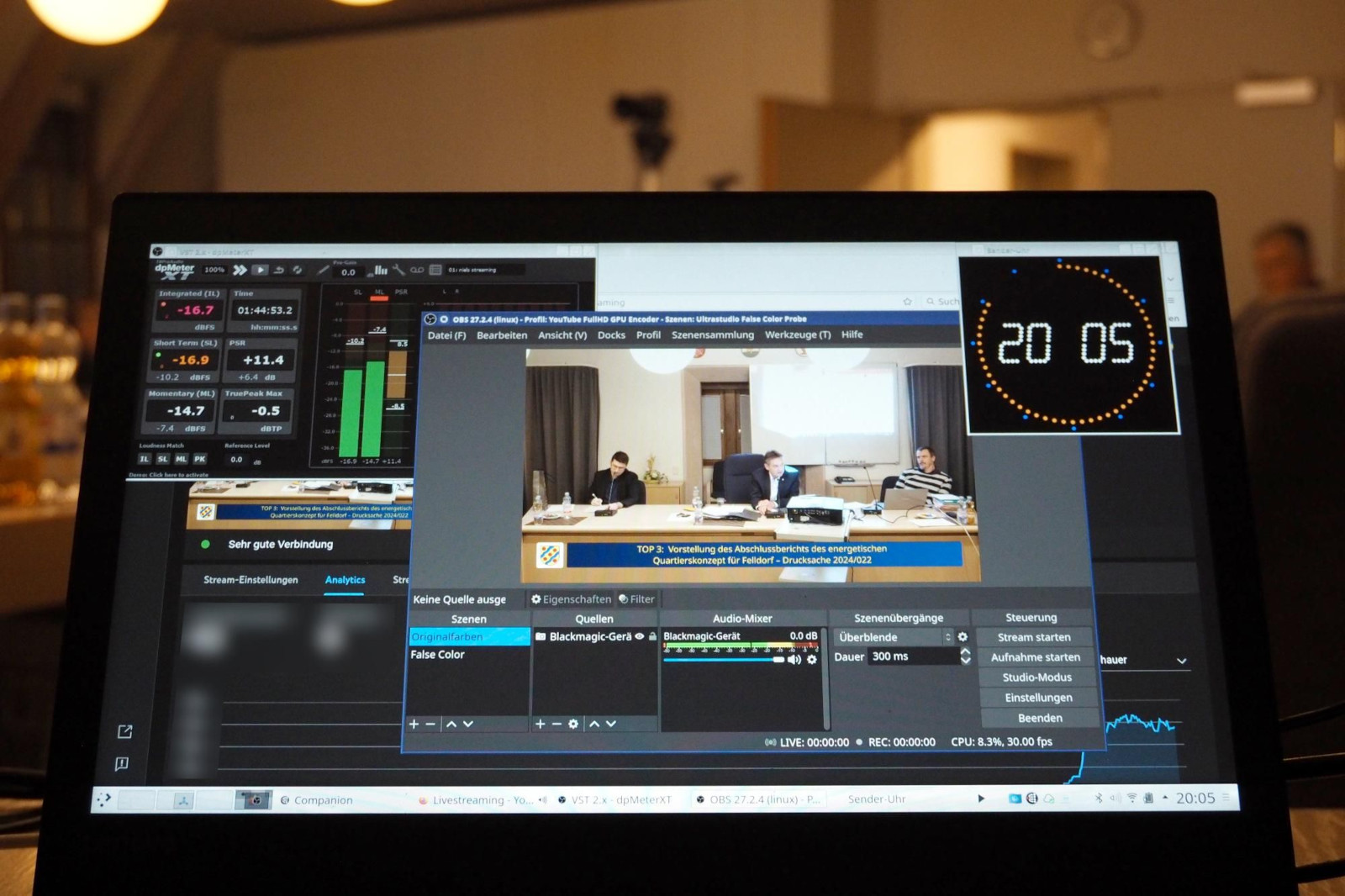Open source properties gear in Quellen panel
This screenshot has height=896, width=1345.
tap(573, 724)
